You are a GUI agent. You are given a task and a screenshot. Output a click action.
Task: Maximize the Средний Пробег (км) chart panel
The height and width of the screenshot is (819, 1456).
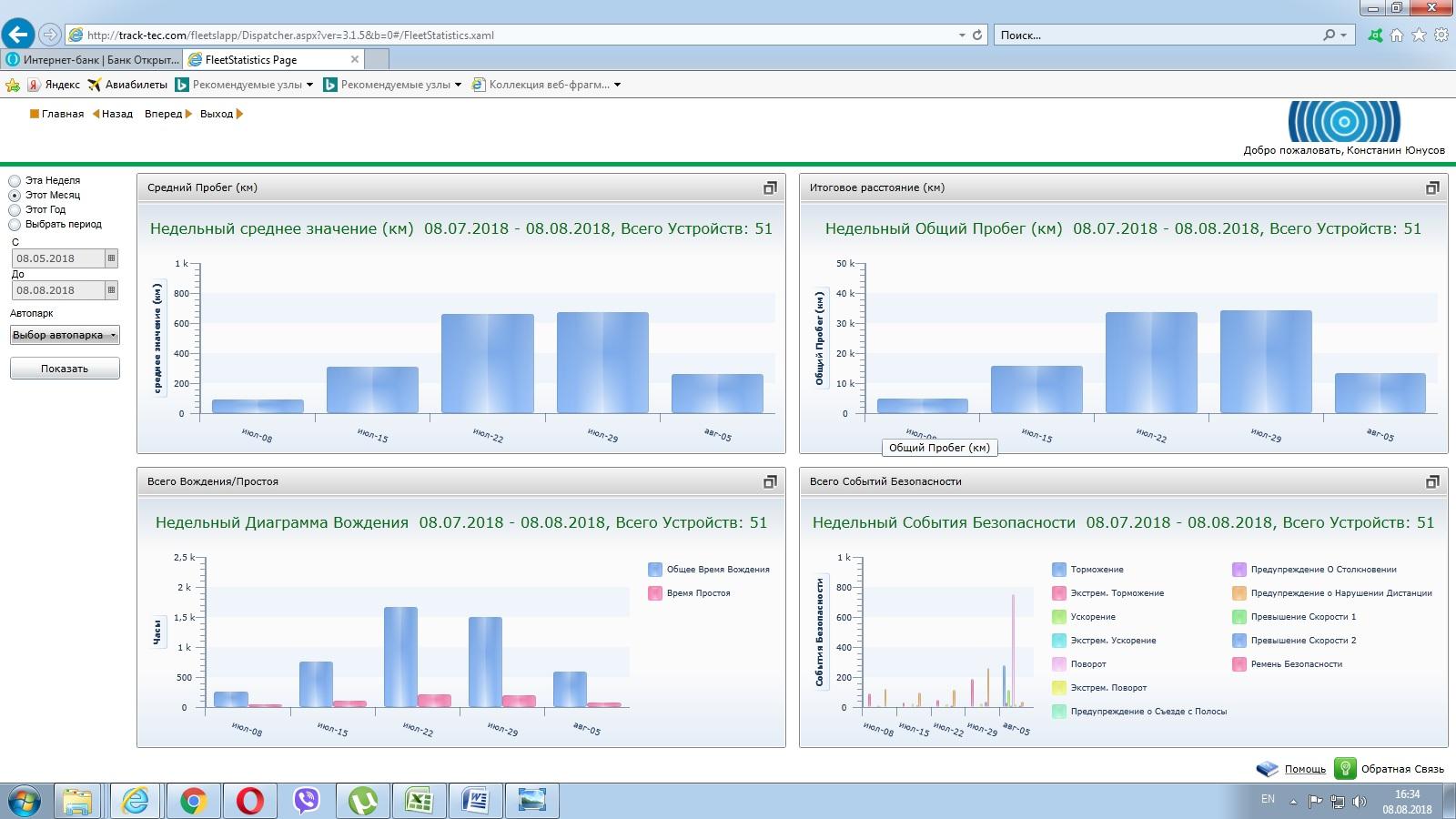coord(770,187)
